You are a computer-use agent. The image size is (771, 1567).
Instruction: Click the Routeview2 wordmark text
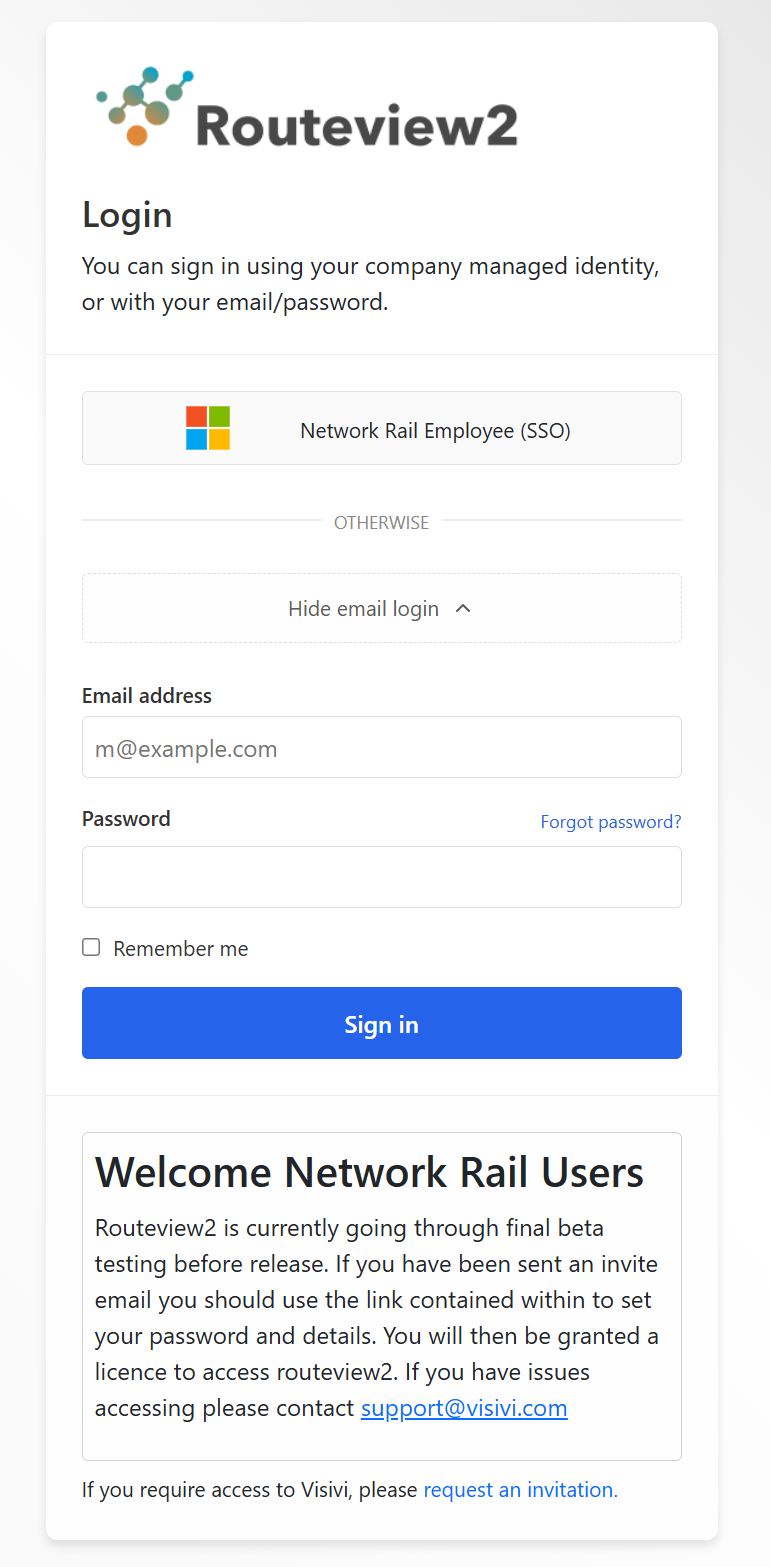pos(357,126)
